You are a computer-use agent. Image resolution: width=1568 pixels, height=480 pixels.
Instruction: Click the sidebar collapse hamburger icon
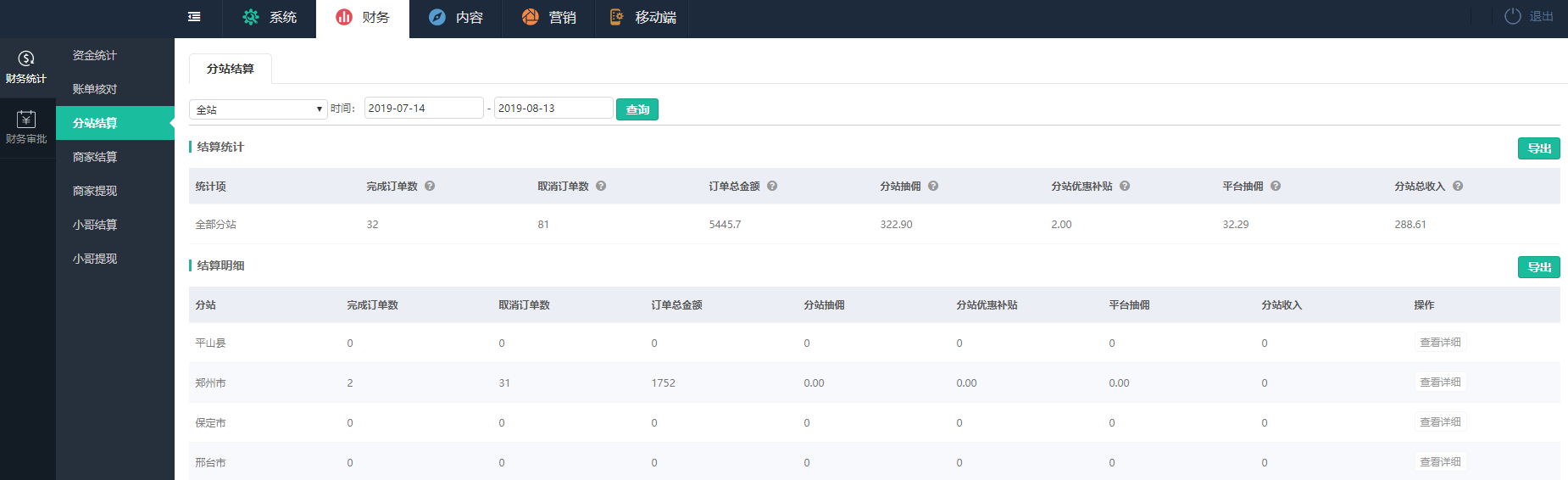tap(194, 17)
